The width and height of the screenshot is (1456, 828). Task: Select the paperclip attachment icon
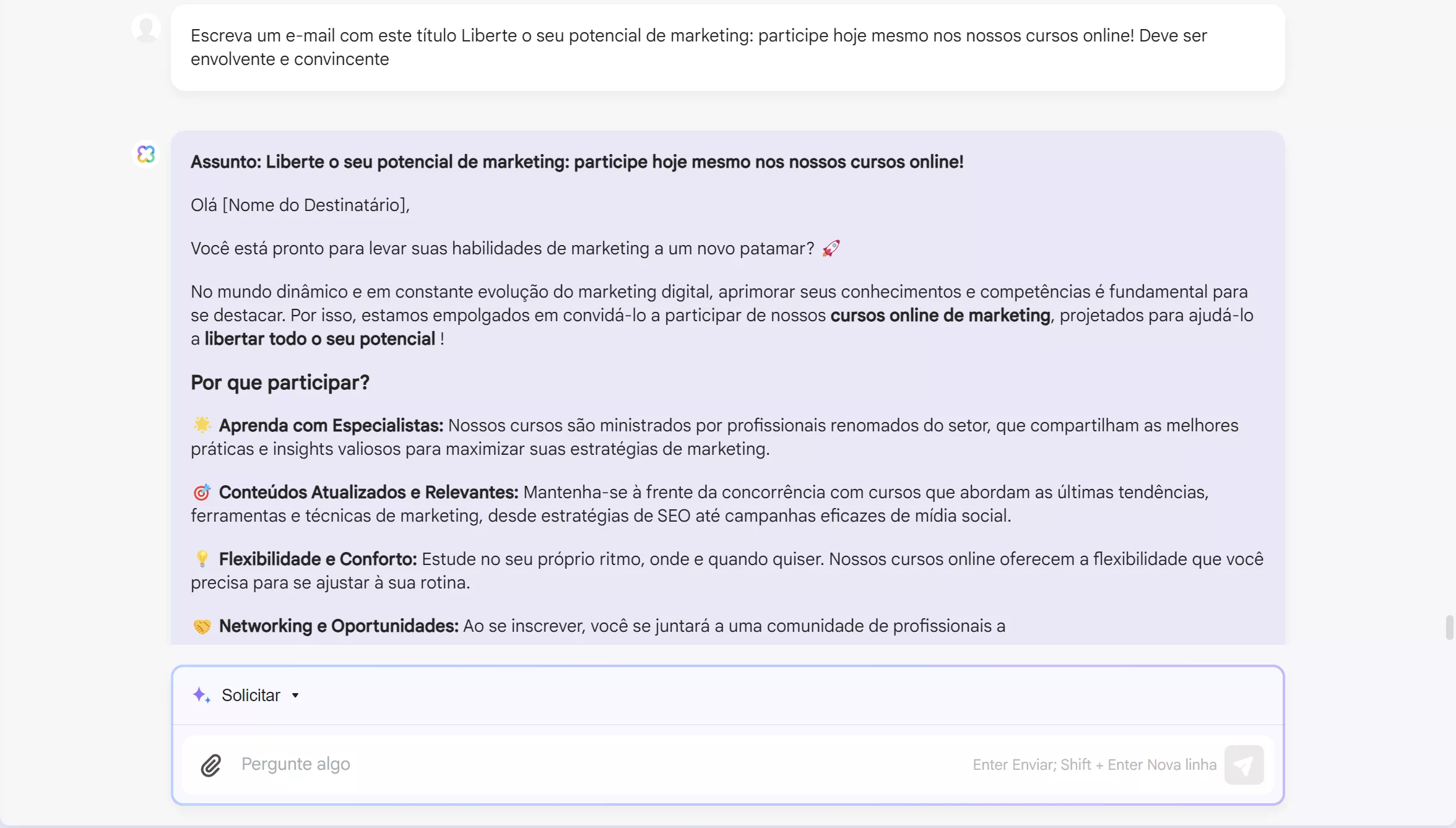tap(210, 765)
